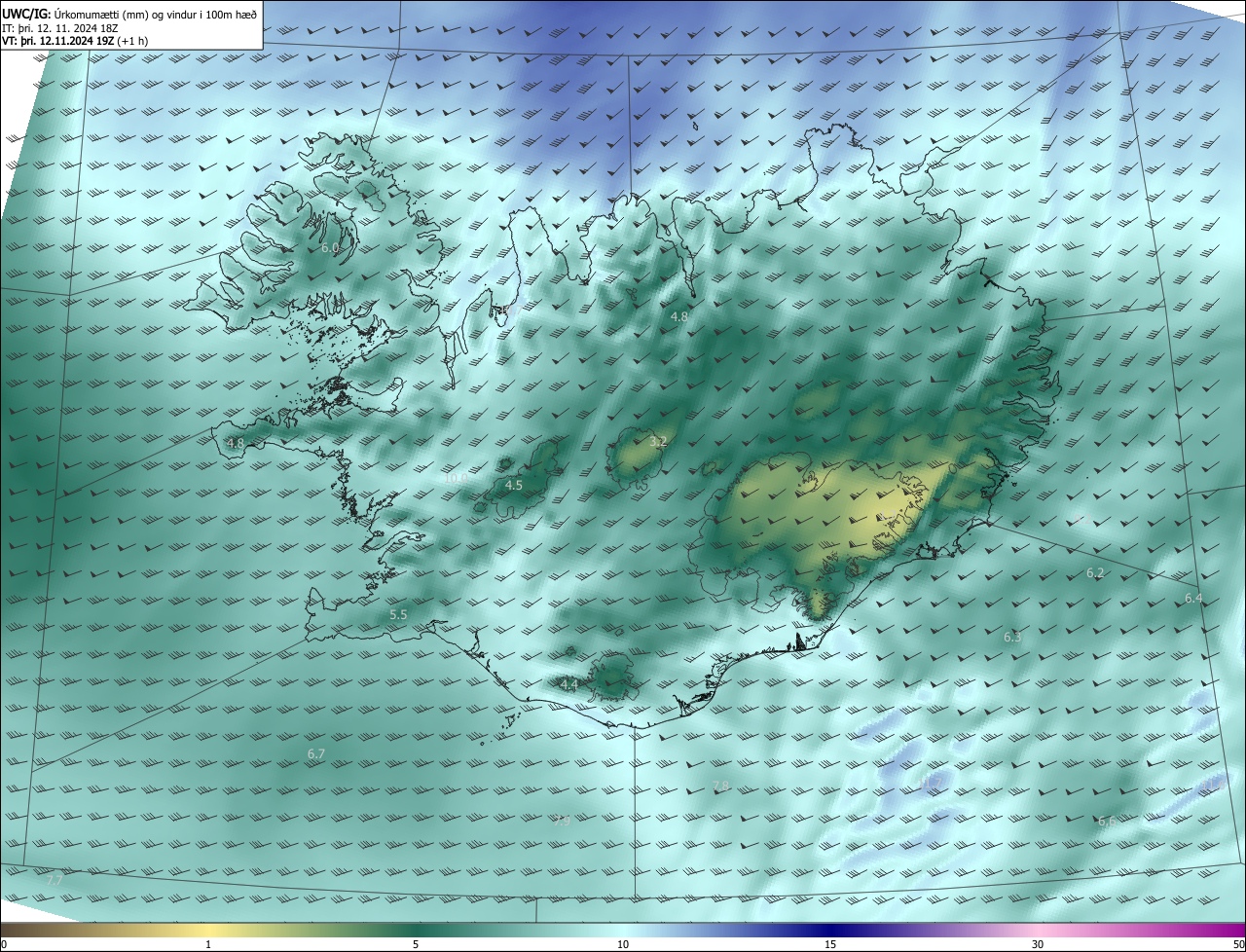Click the 7.7 value in the southwest corner
The image size is (1246, 952).
55,880
